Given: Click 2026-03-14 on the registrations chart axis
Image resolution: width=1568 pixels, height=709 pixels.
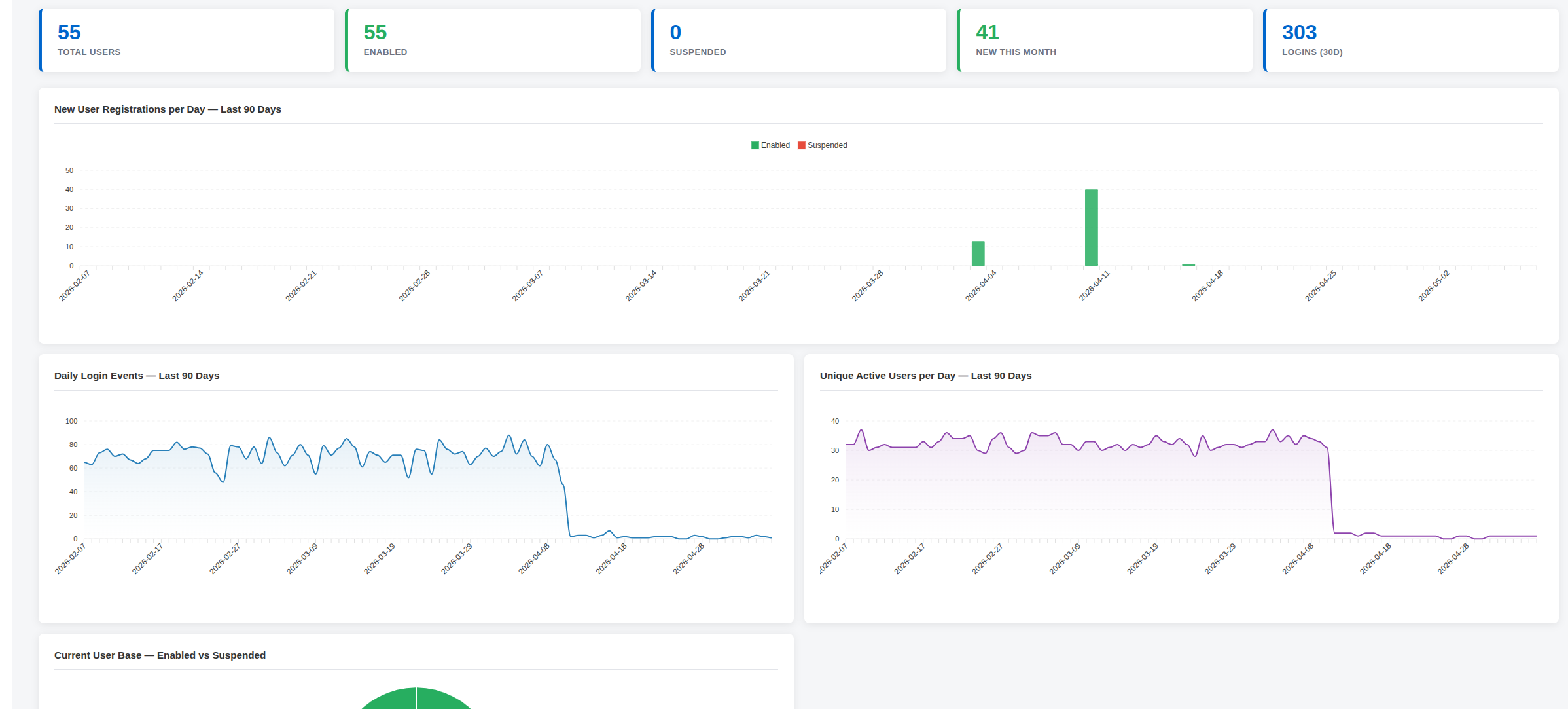Looking at the screenshot, I should point(641,285).
